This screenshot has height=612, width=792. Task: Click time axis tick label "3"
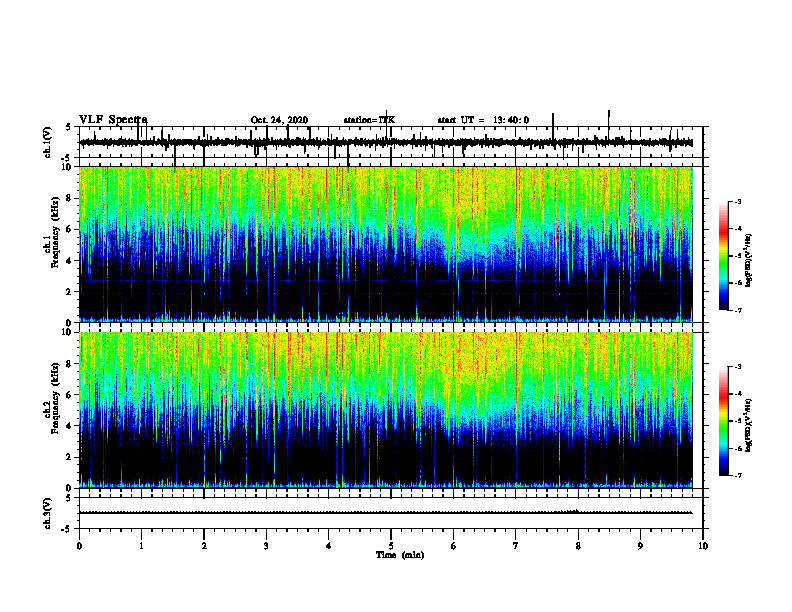pos(266,546)
